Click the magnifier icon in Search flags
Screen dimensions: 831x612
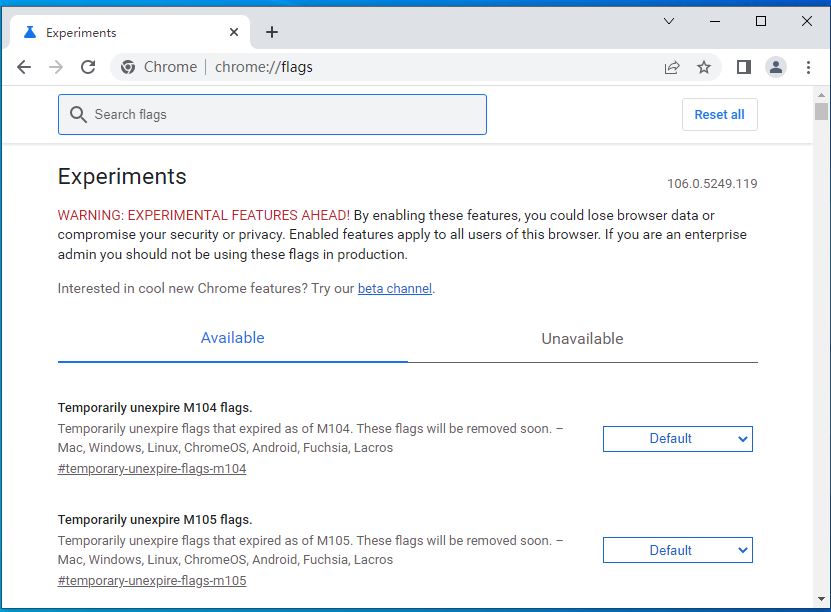click(78, 114)
